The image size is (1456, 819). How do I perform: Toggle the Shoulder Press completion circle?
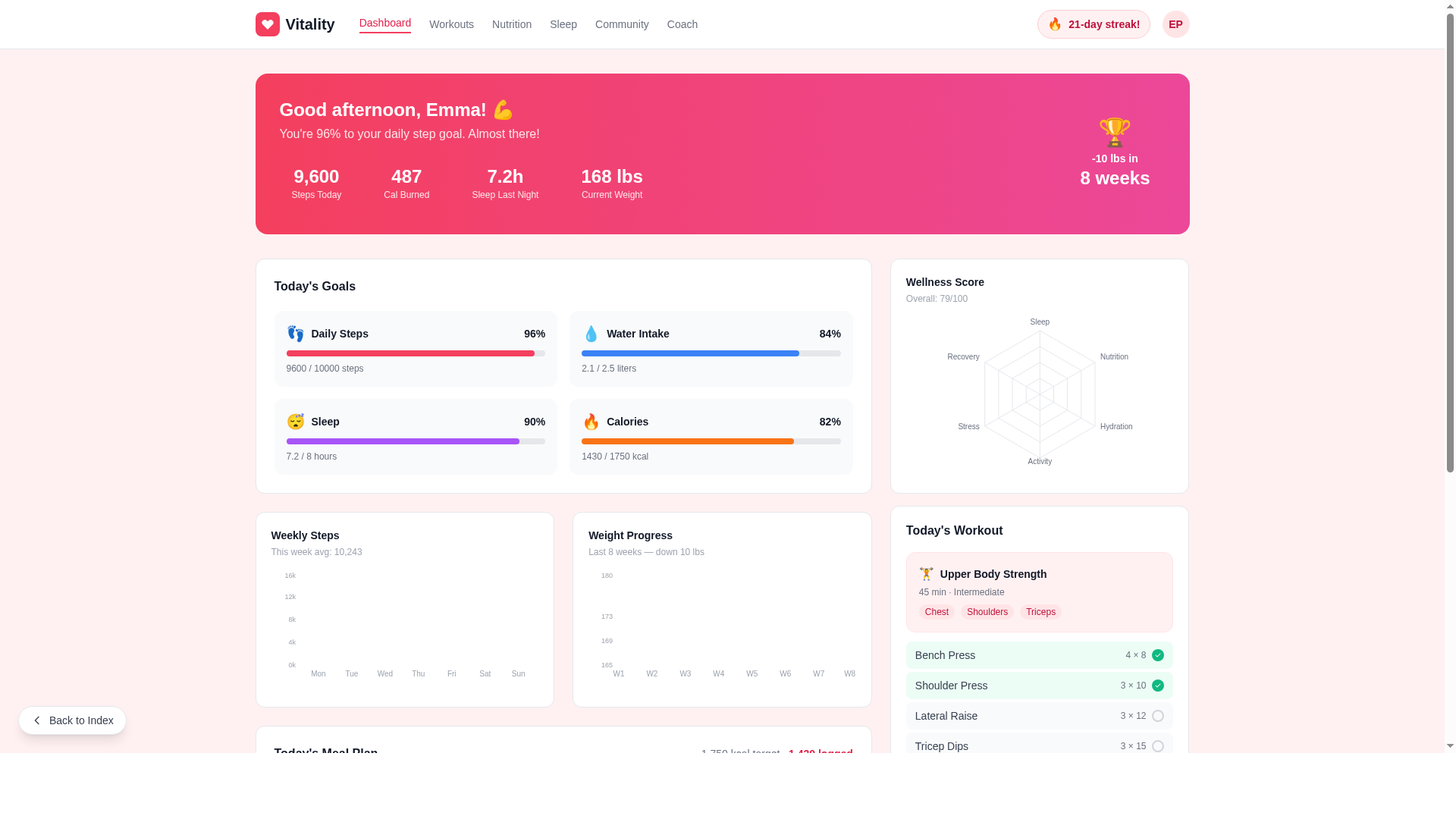[1158, 685]
